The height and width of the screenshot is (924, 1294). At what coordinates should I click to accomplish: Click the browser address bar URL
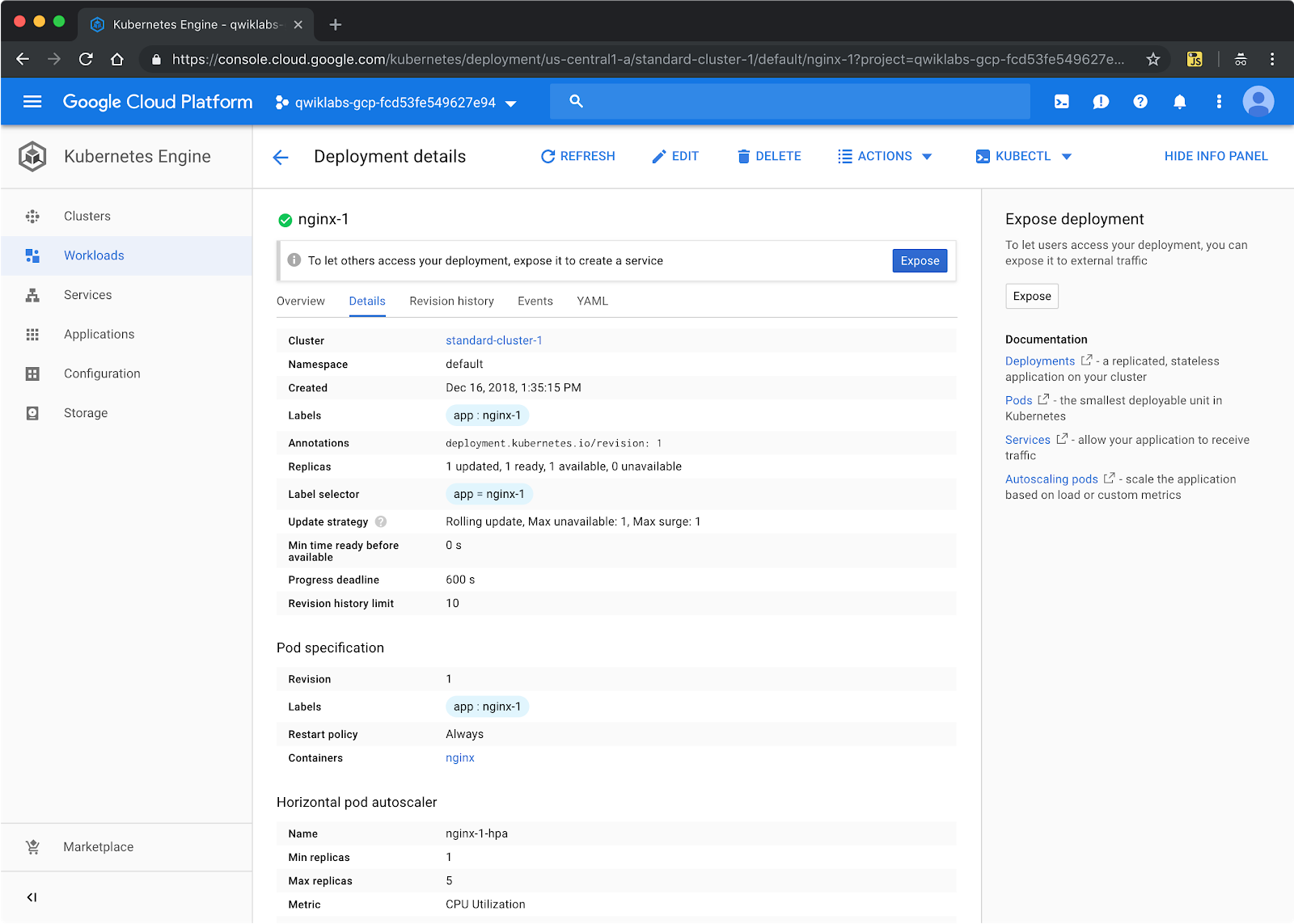point(647,59)
